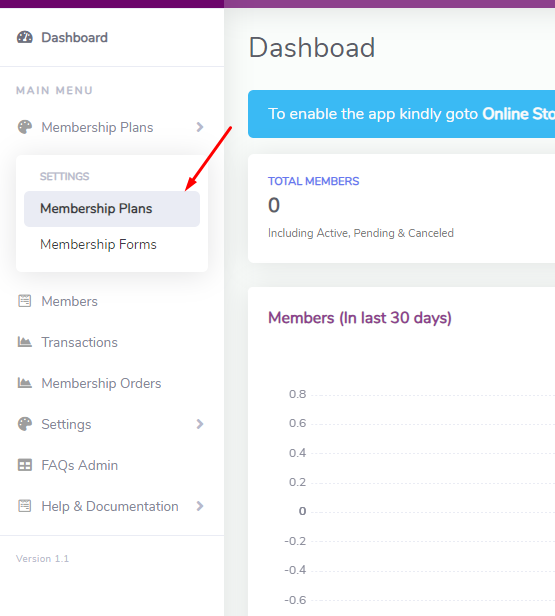The height and width of the screenshot is (616, 555).
Task: Click the Members list icon
Action: point(25,301)
